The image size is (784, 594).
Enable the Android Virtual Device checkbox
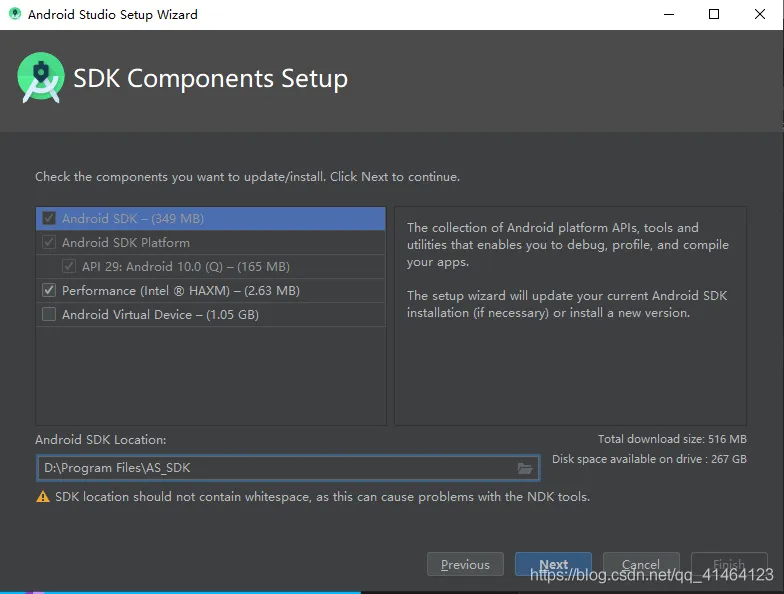(49, 314)
